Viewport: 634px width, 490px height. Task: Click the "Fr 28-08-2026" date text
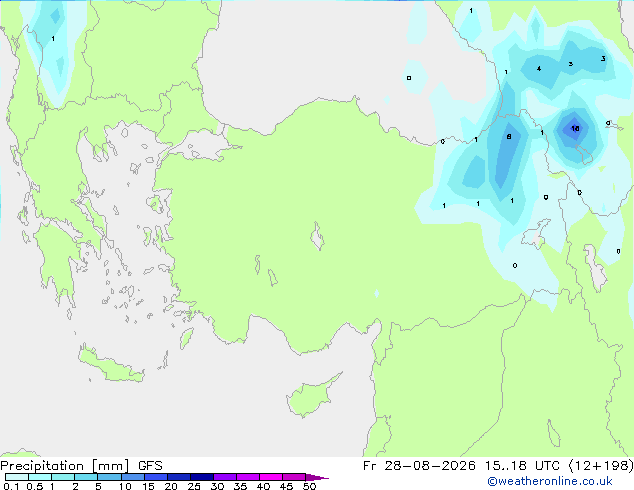pos(419,466)
